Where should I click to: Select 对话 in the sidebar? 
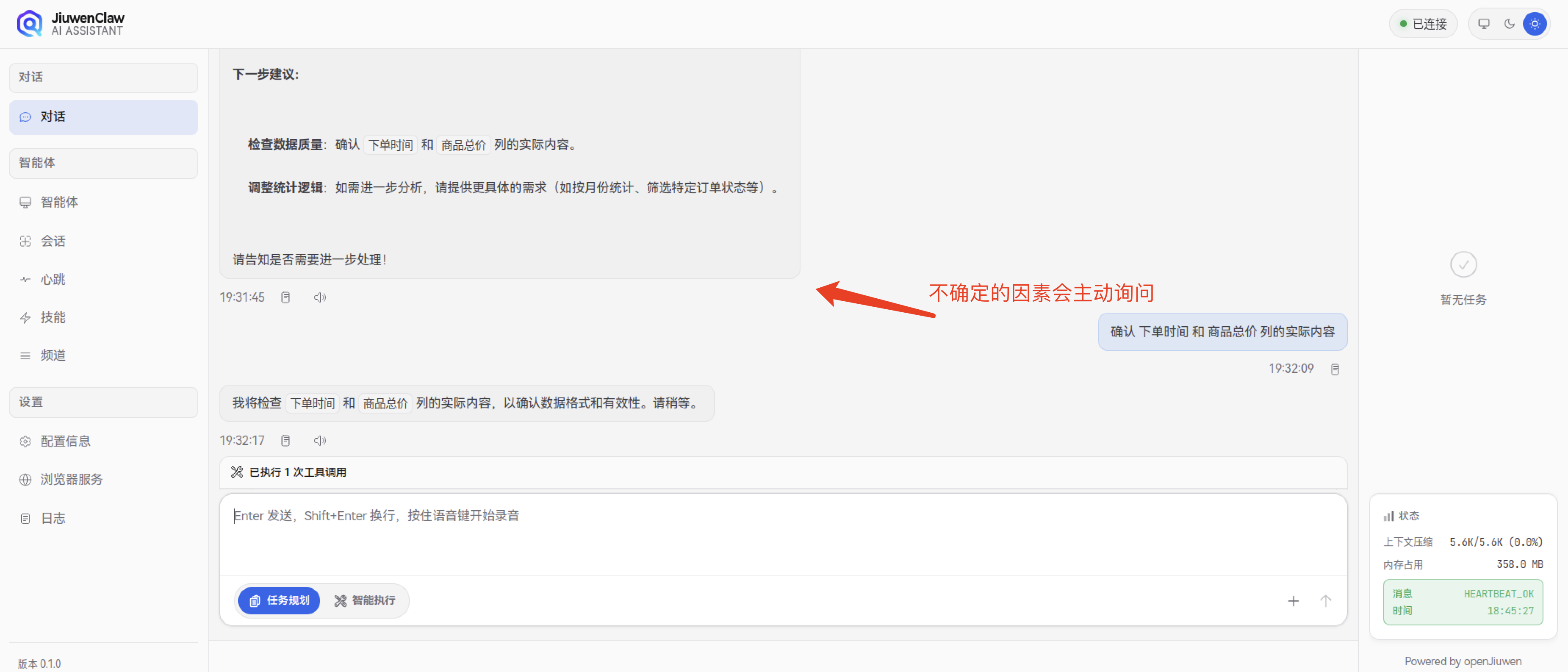point(53,116)
